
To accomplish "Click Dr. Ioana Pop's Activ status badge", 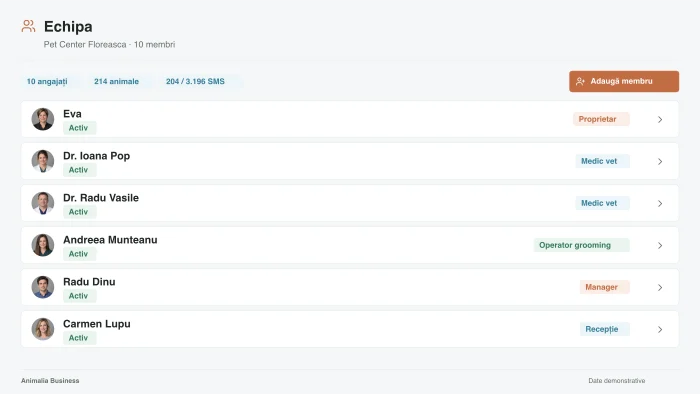I will coord(79,170).
